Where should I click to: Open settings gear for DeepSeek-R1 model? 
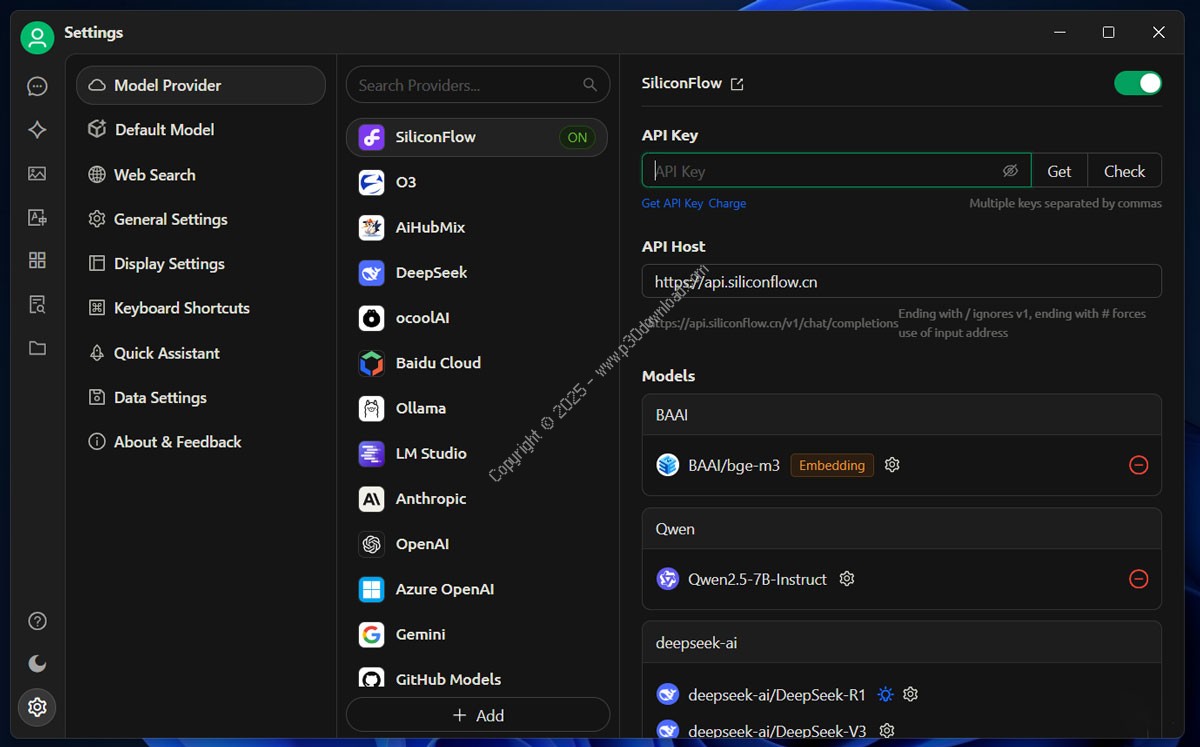tap(910, 694)
